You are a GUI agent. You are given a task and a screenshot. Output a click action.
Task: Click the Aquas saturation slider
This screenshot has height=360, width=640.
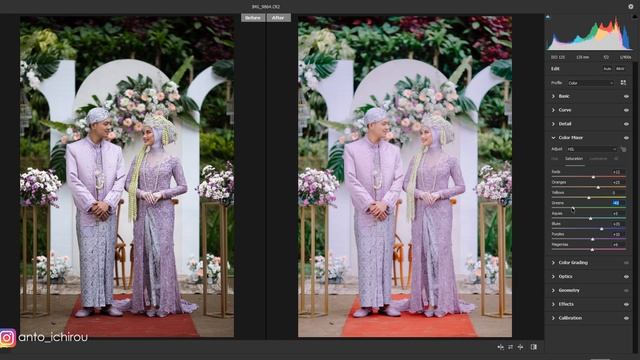(588, 218)
